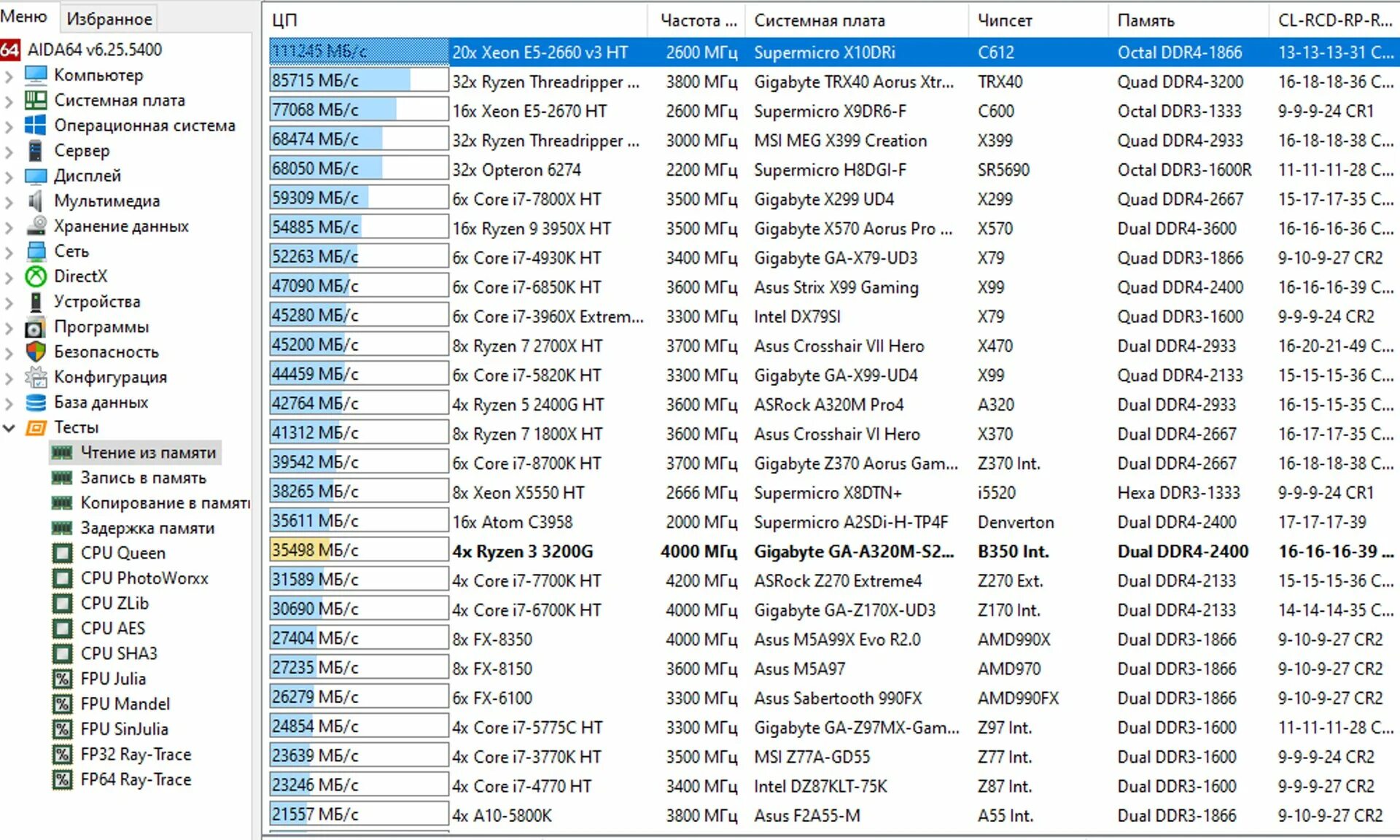
Task: Open the CPU Queen benchmark icon
Action: click(63, 553)
